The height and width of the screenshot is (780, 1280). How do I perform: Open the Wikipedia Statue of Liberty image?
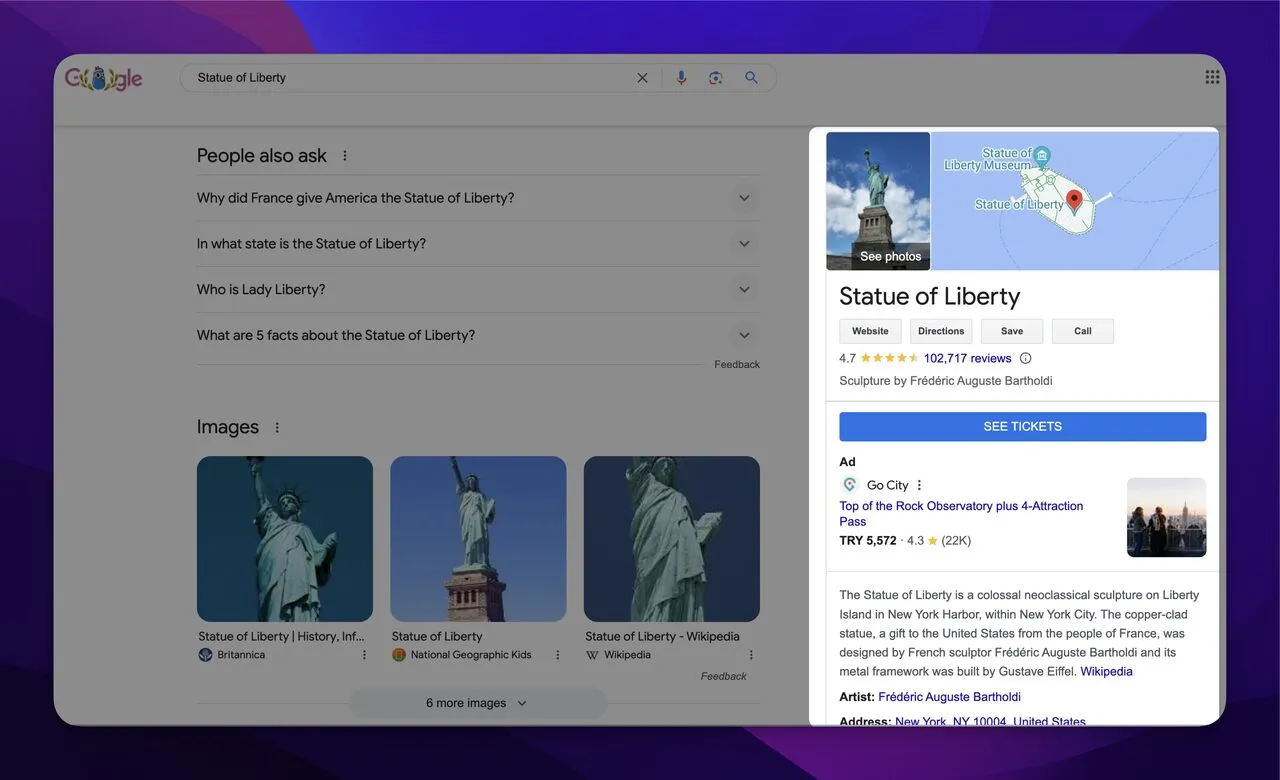click(x=672, y=539)
